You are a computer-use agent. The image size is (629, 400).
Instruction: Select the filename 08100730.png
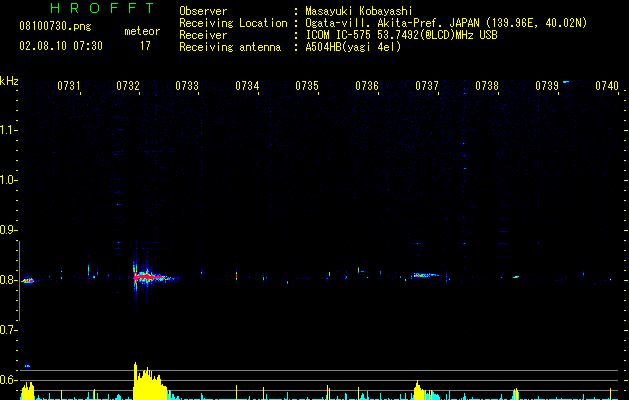click(x=55, y=27)
